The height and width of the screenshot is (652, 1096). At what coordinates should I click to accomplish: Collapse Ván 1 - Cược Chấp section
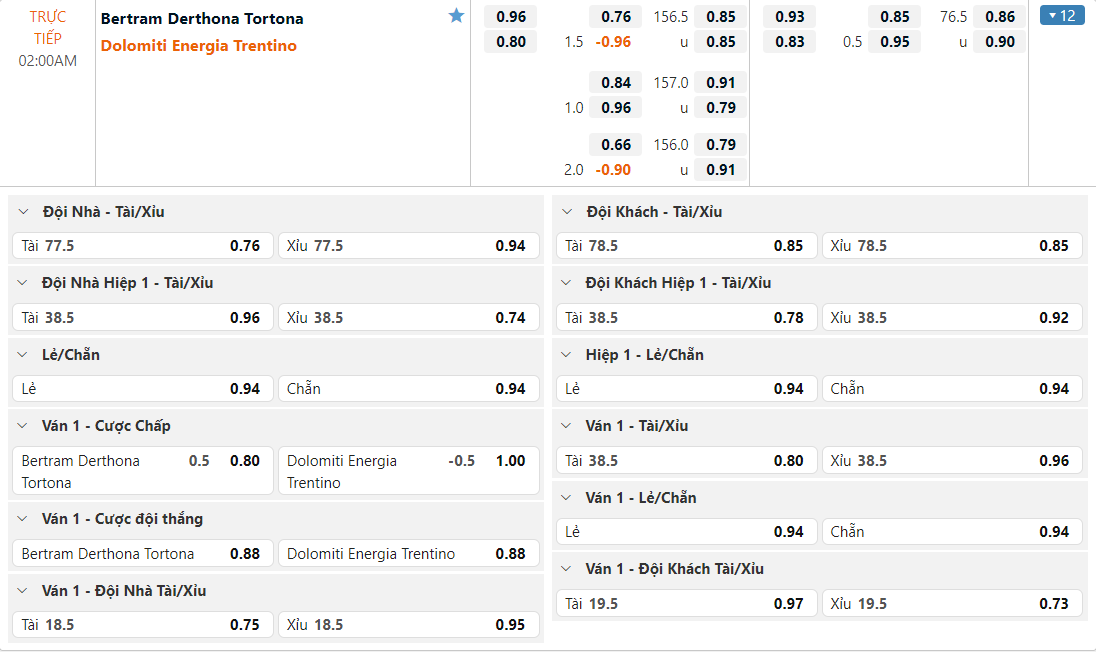[24, 426]
